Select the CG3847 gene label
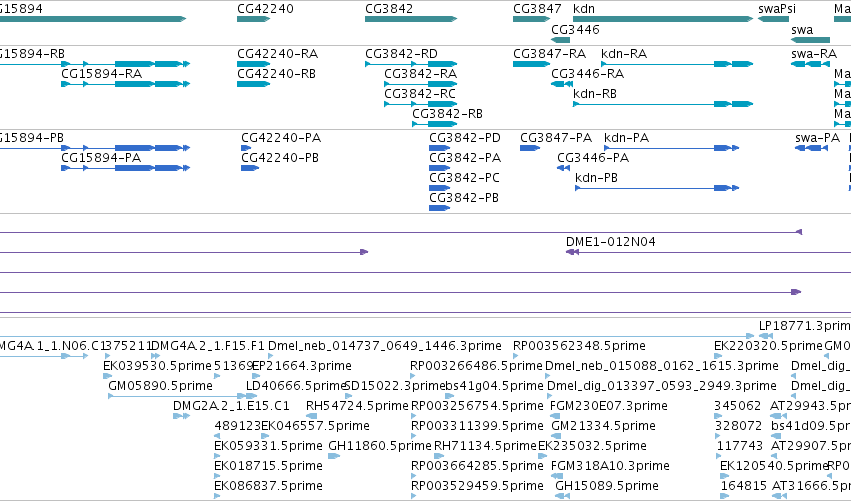Screen dimensions: 851x501 pyautogui.click(x=537, y=9)
